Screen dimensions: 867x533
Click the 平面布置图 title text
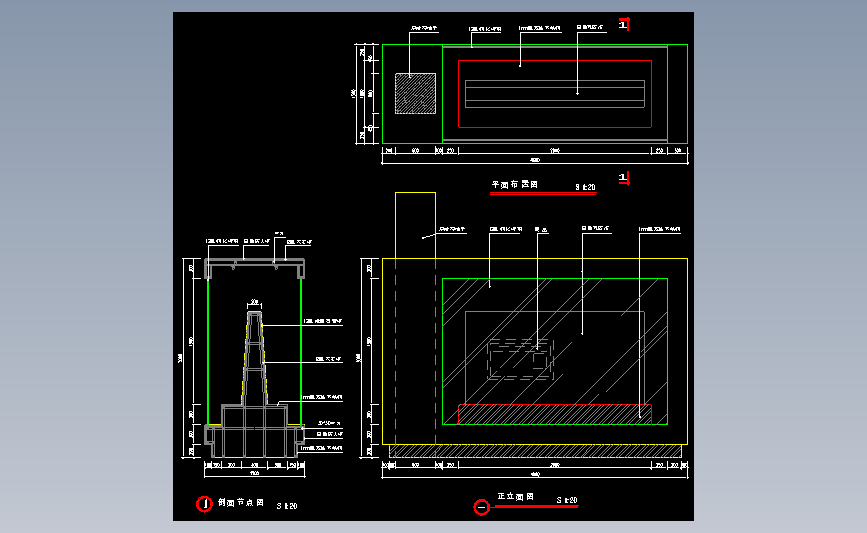pos(515,185)
